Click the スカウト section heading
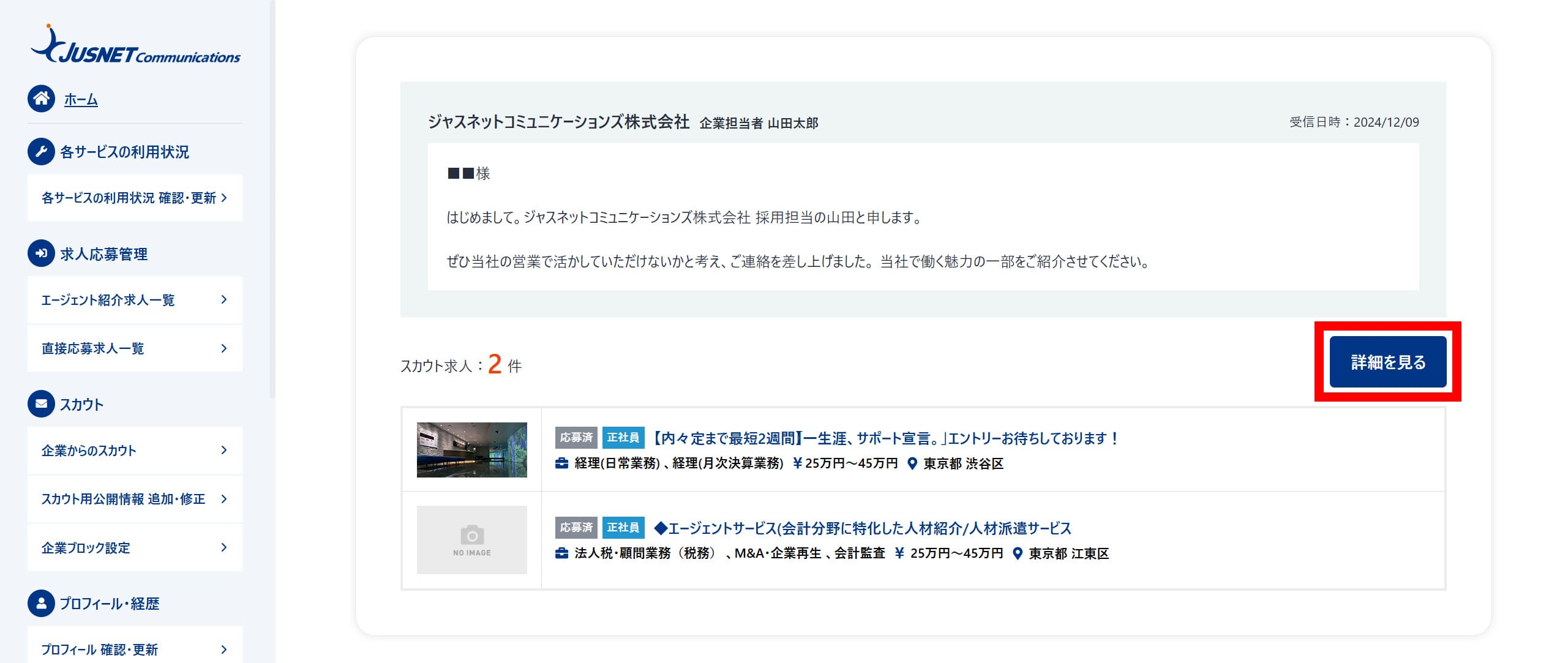This screenshot has height=663, width=1568. click(81, 405)
